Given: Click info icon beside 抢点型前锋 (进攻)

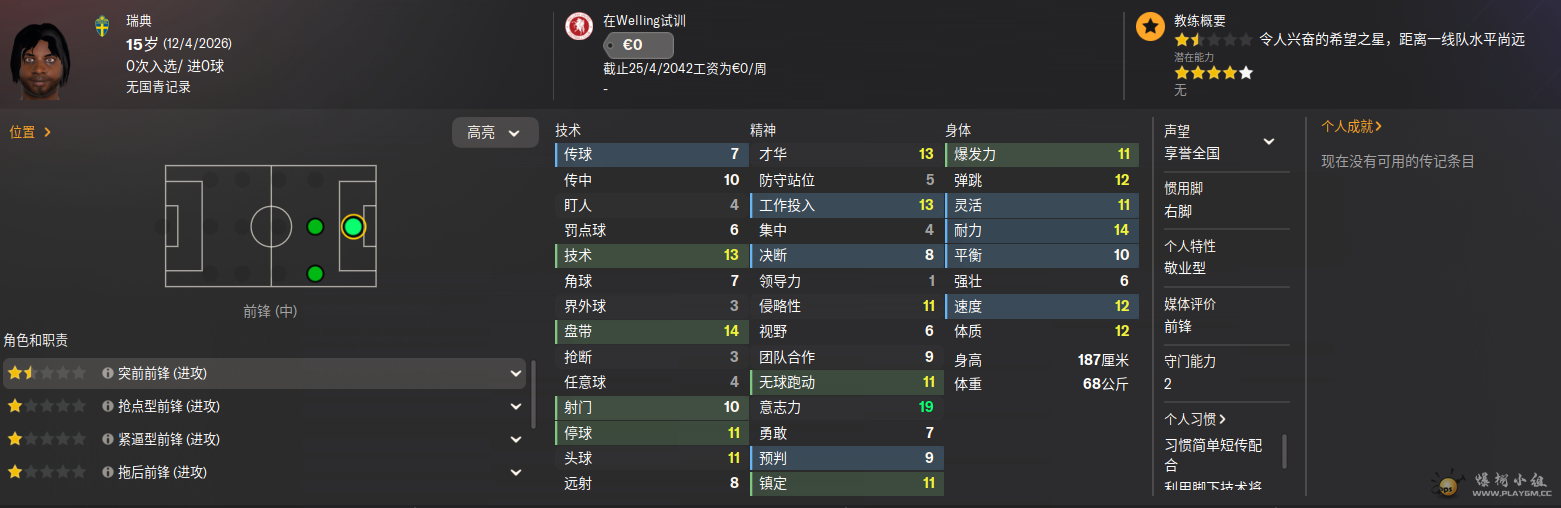Looking at the screenshot, I should (x=108, y=406).
